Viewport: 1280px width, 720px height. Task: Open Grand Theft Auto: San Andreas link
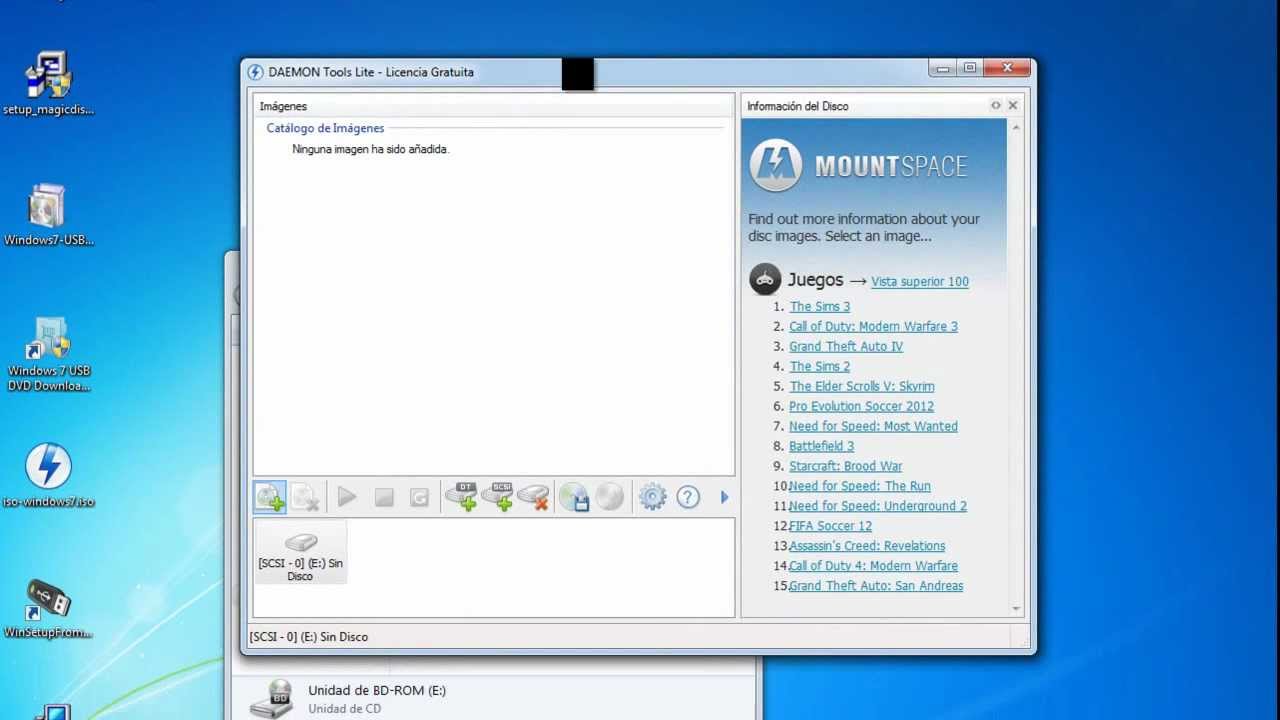tap(876, 587)
